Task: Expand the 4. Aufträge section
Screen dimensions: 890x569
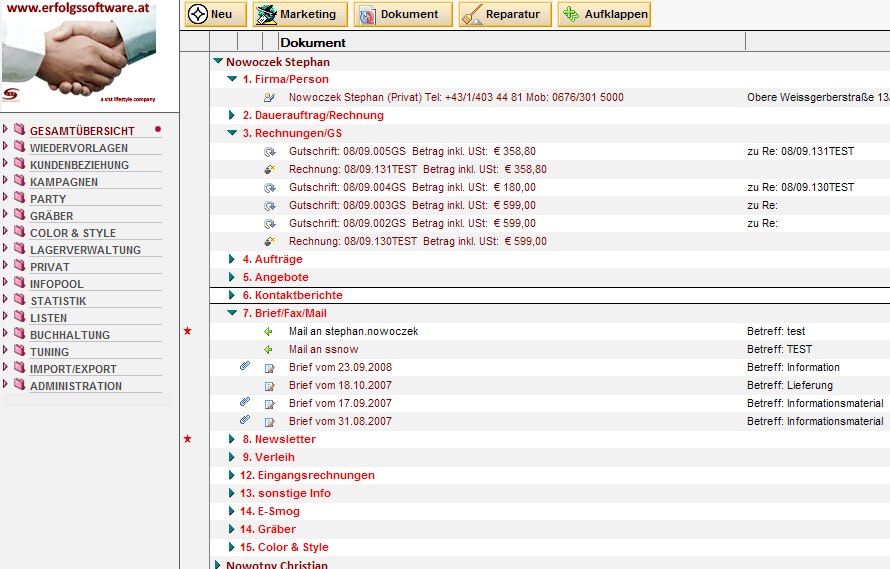Action: pos(232,260)
